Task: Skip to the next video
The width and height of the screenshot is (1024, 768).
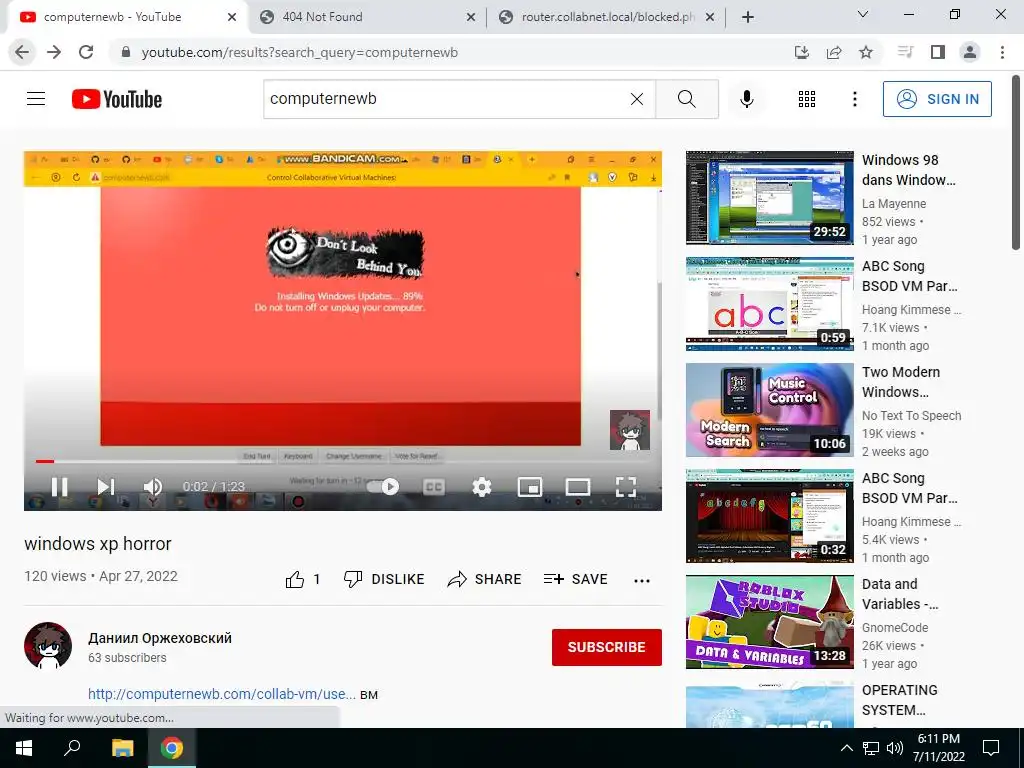Action: click(106, 487)
